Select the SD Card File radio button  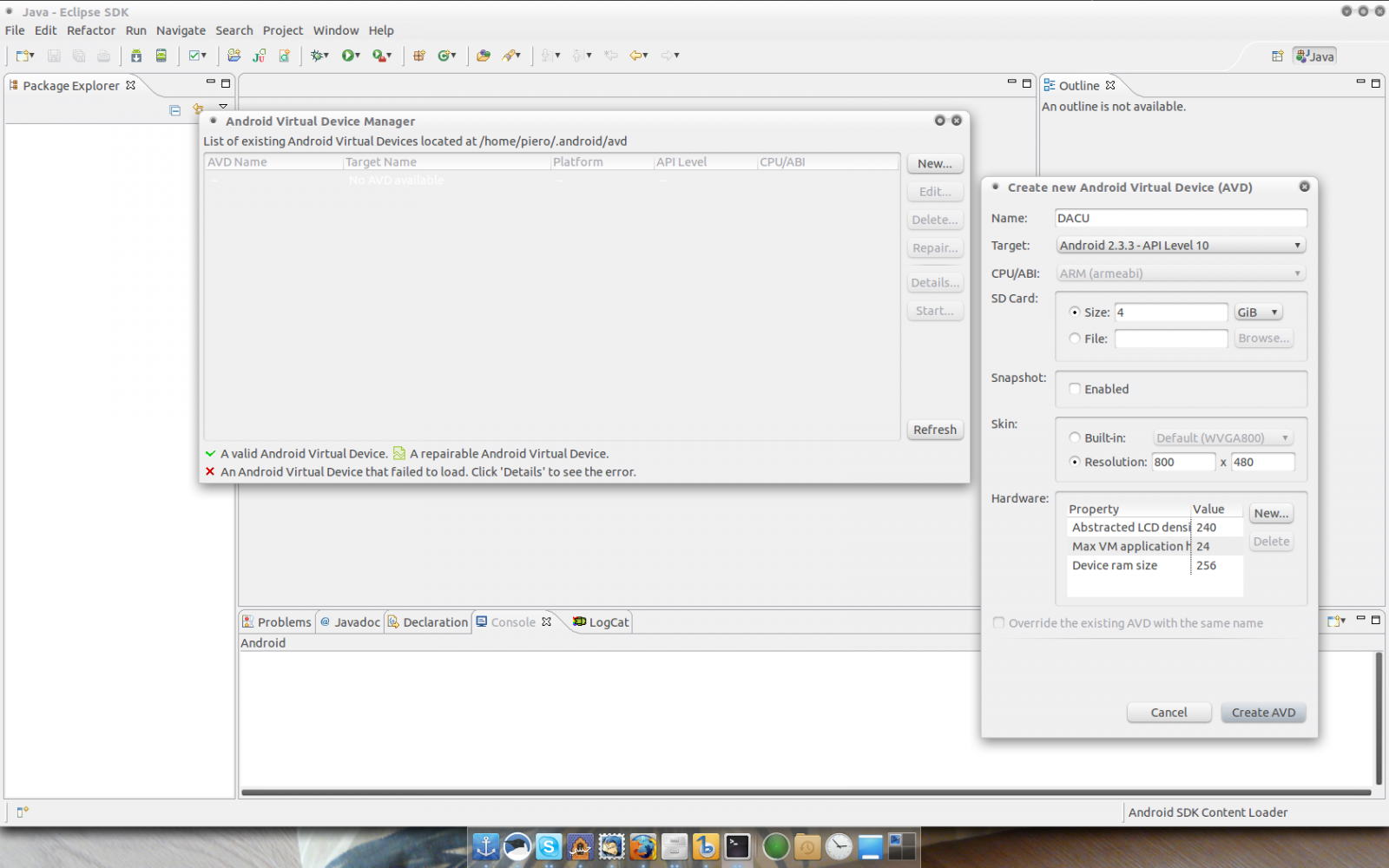click(1075, 339)
